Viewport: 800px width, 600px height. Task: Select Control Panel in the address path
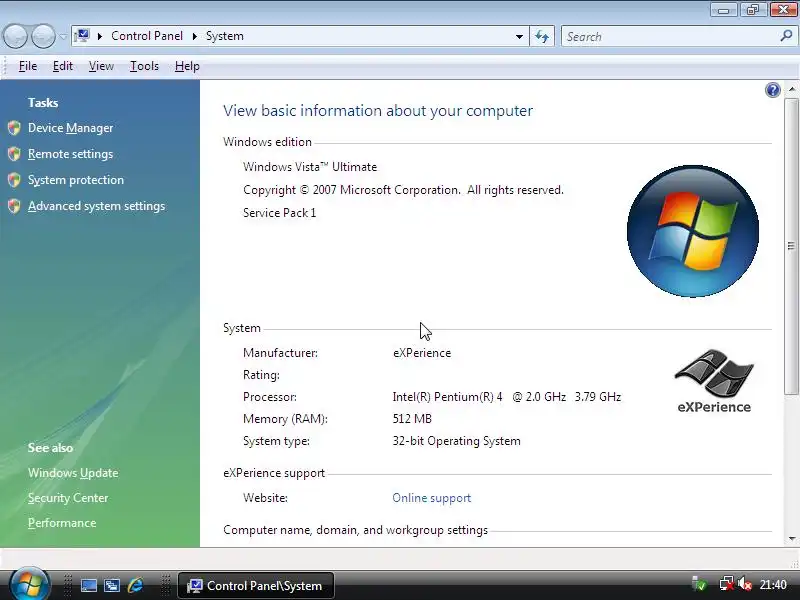(147, 36)
